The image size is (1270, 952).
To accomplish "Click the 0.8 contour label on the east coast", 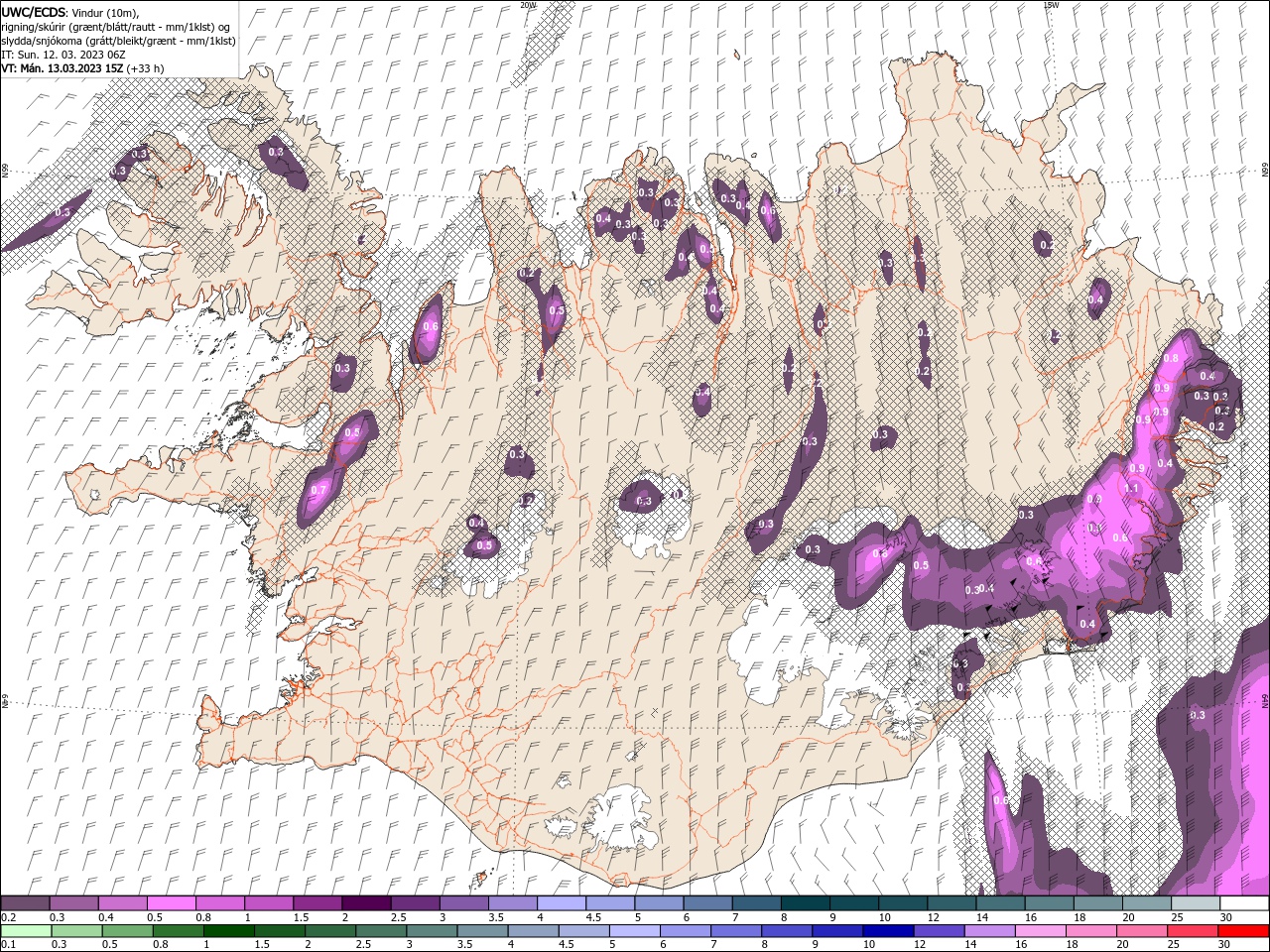I will click(1171, 358).
